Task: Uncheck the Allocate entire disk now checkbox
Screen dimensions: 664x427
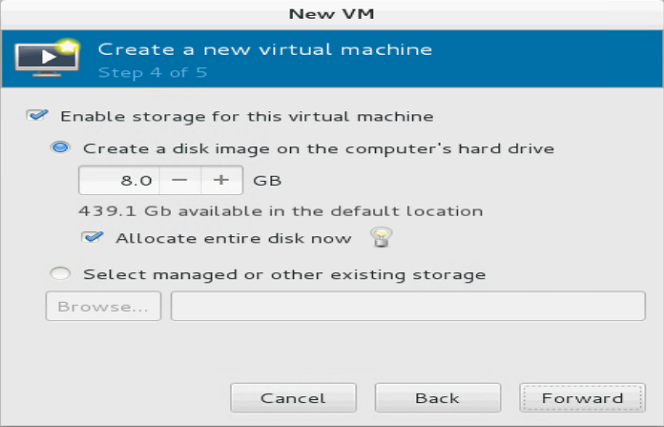Action: point(92,238)
